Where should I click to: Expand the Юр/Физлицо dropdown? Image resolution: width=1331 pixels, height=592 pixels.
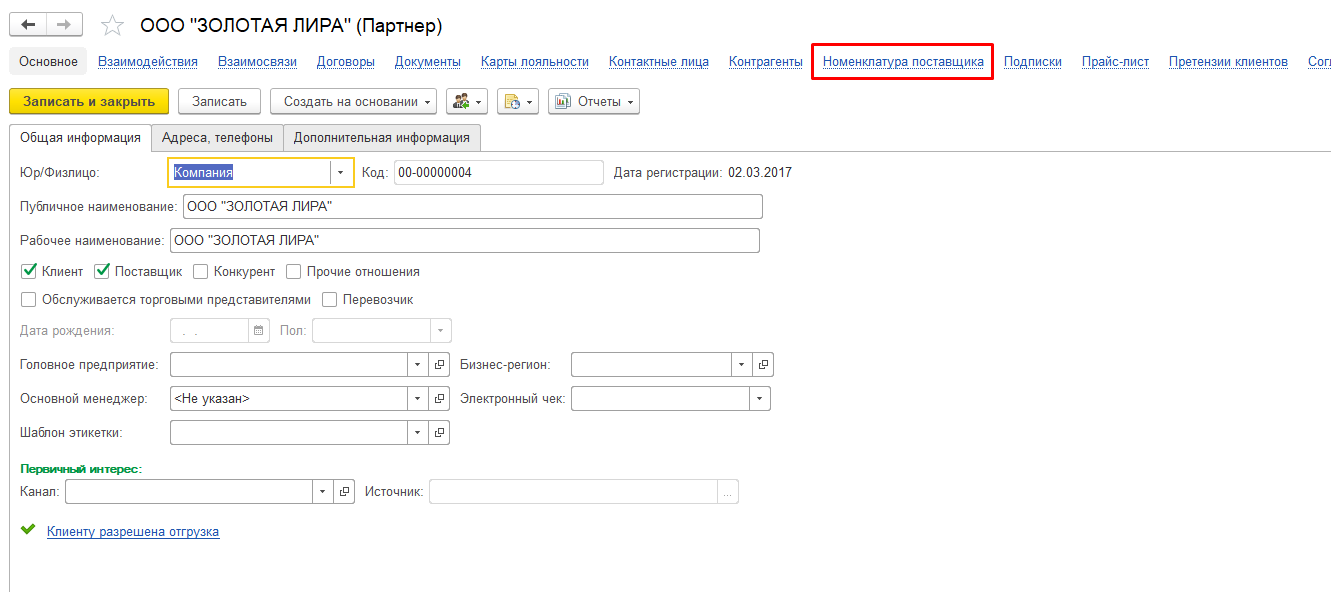341,173
